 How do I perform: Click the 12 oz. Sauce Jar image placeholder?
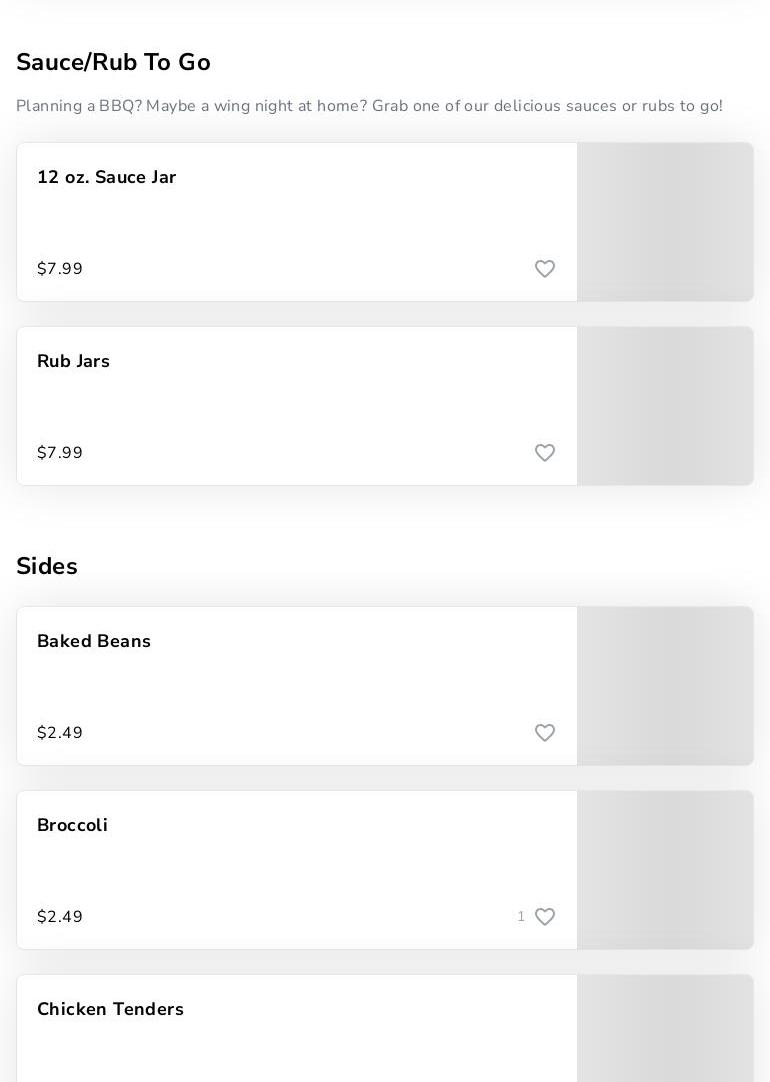pos(665,222)
